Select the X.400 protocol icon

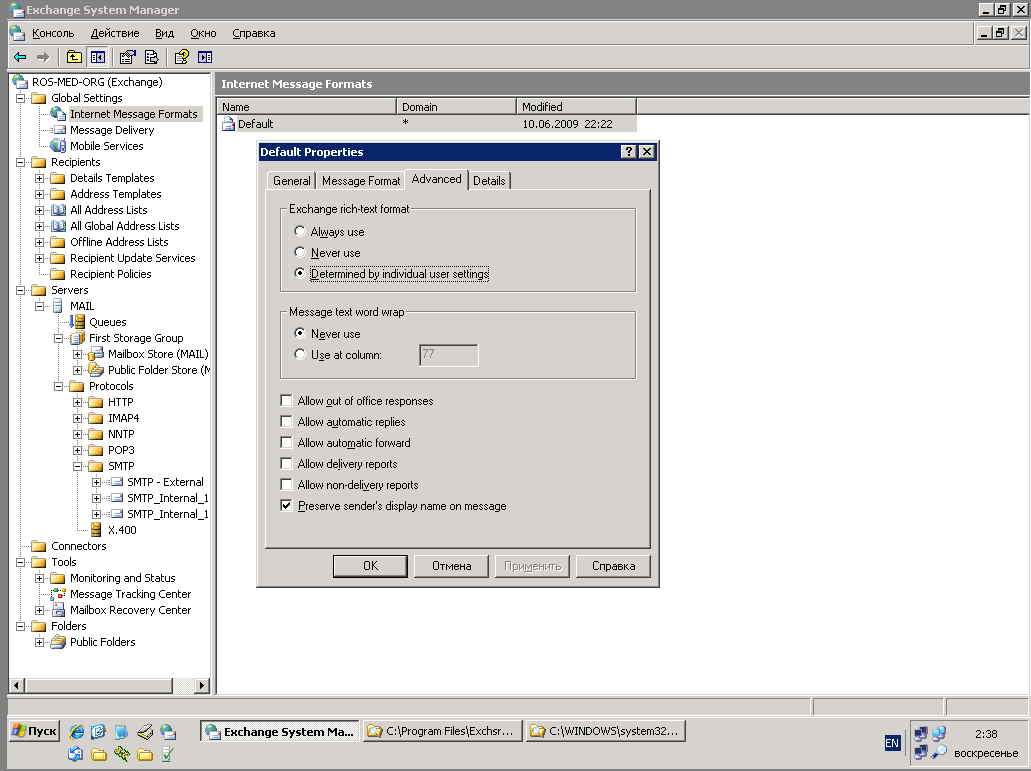coord(97,530)
